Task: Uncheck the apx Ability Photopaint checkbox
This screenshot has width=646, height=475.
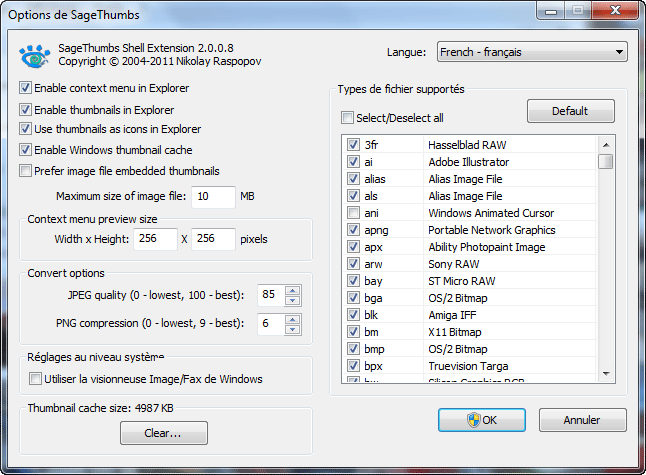Action: [353, 247]
